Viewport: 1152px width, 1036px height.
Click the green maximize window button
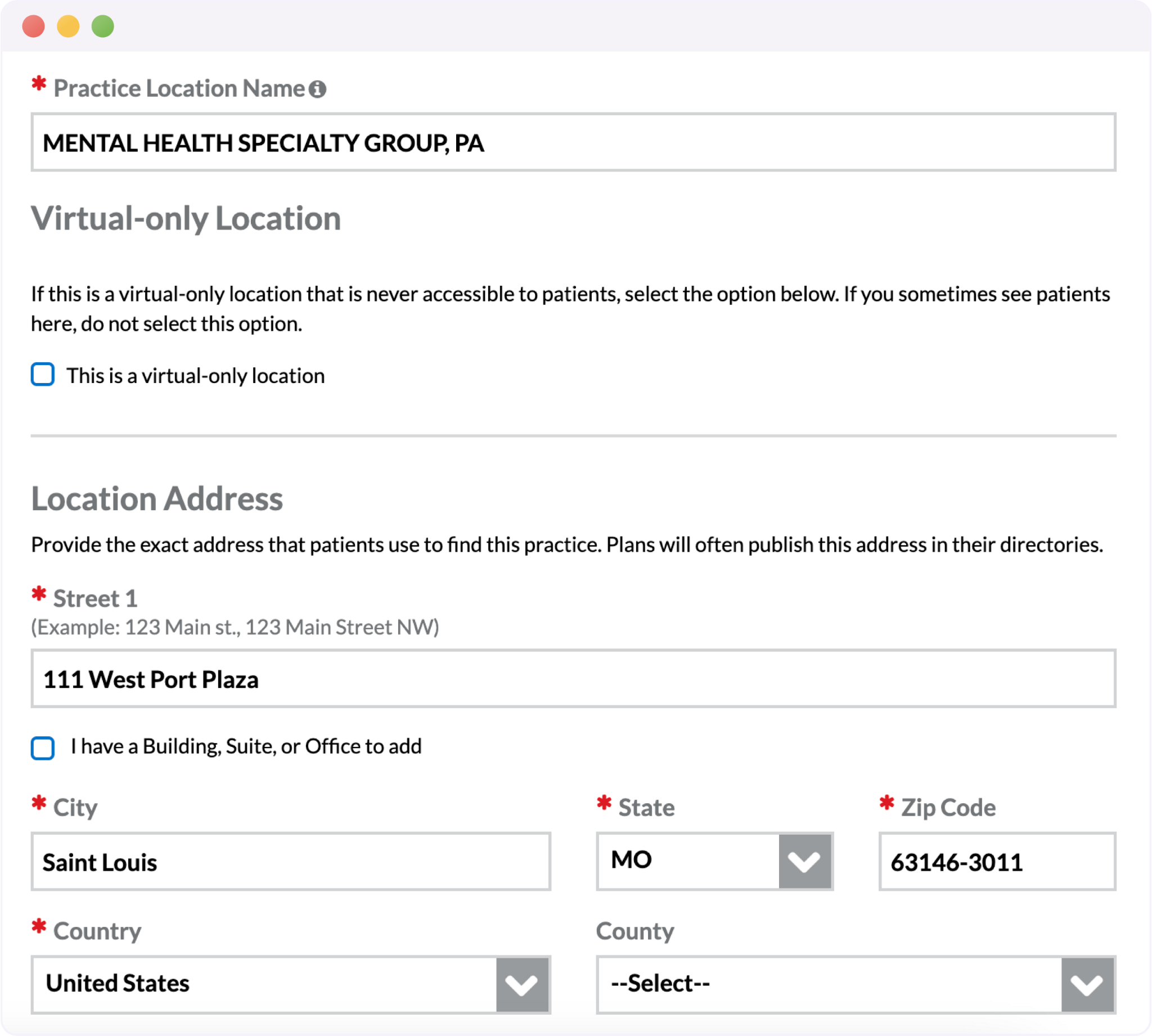tap(103, 26)
